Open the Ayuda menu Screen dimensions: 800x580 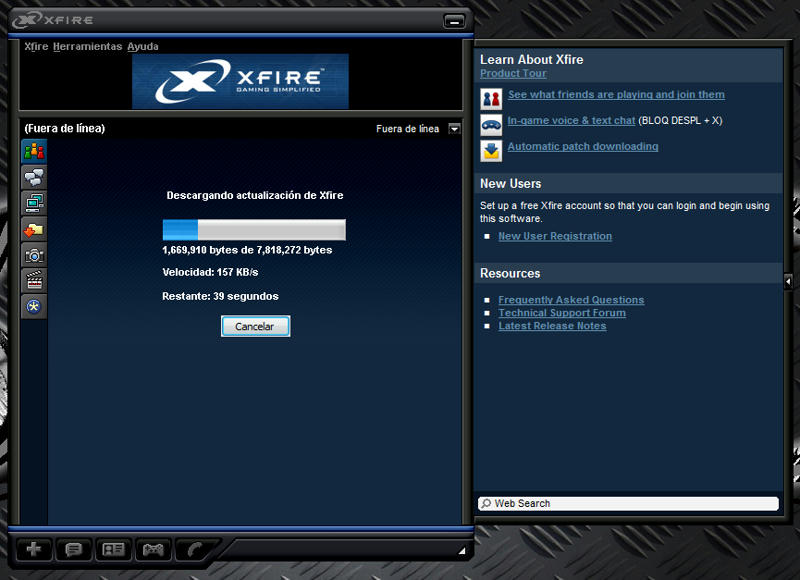[x=143, y=46]
